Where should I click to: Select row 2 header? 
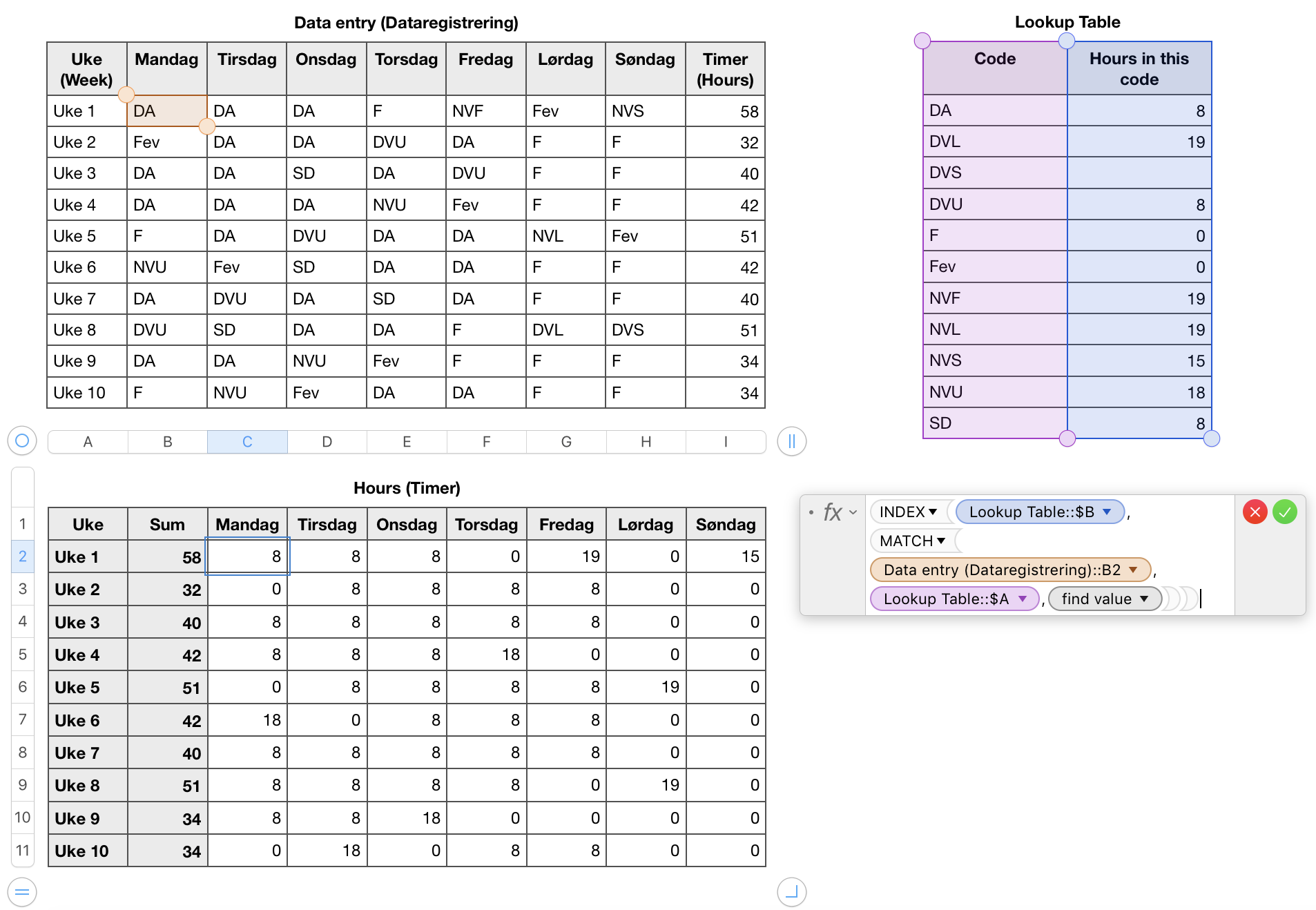pos(23,556)
